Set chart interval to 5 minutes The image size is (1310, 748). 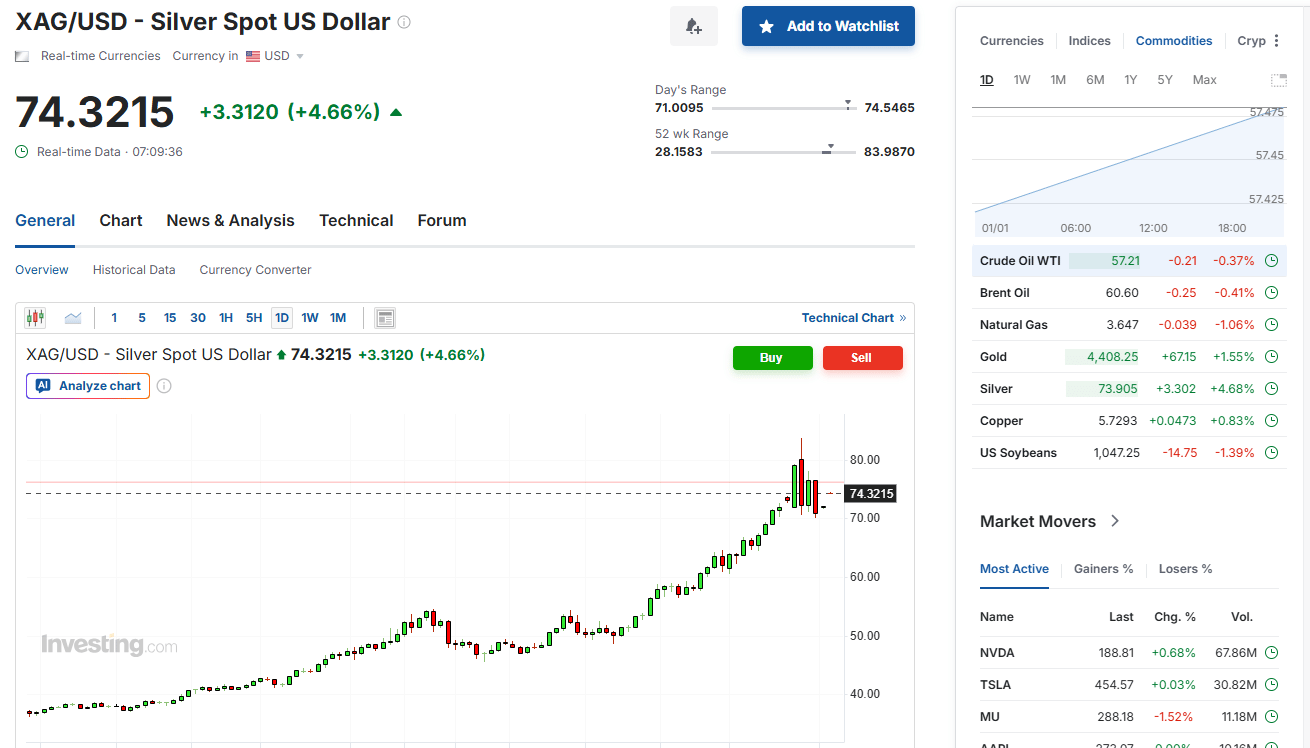tap(142, 318)
